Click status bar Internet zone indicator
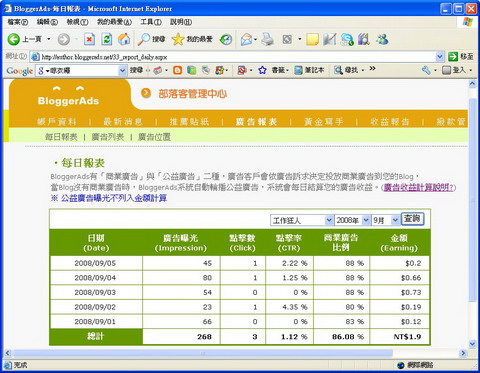 tap(416, 365)
